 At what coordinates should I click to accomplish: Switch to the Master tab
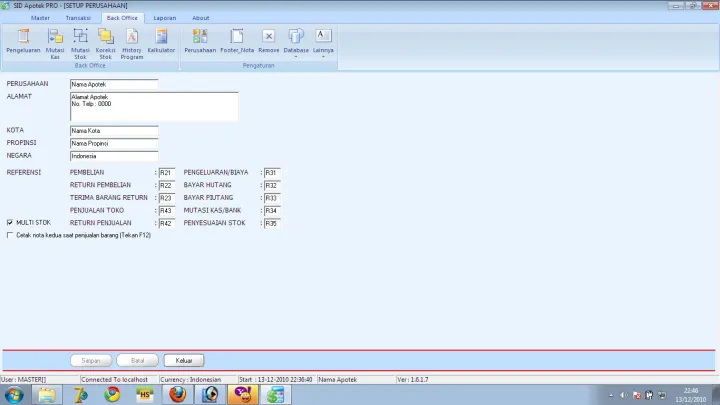(40, 18)
